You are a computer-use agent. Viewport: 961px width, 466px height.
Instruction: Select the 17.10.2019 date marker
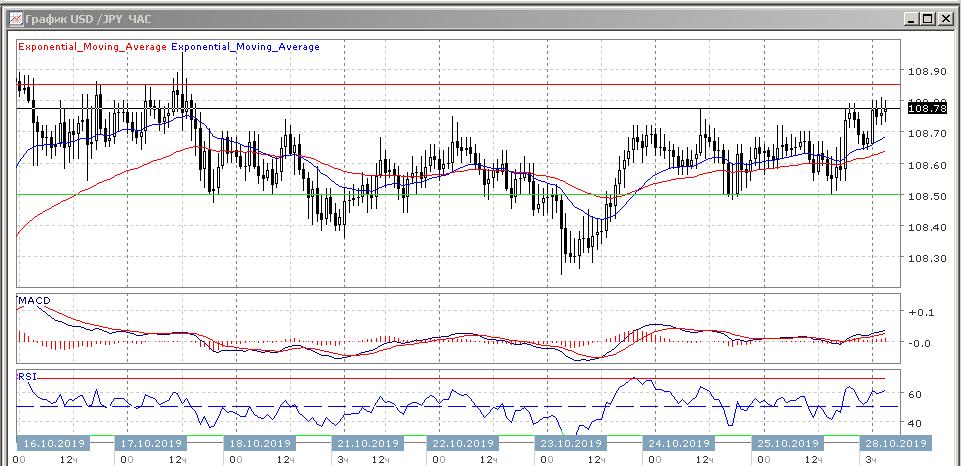150,443
